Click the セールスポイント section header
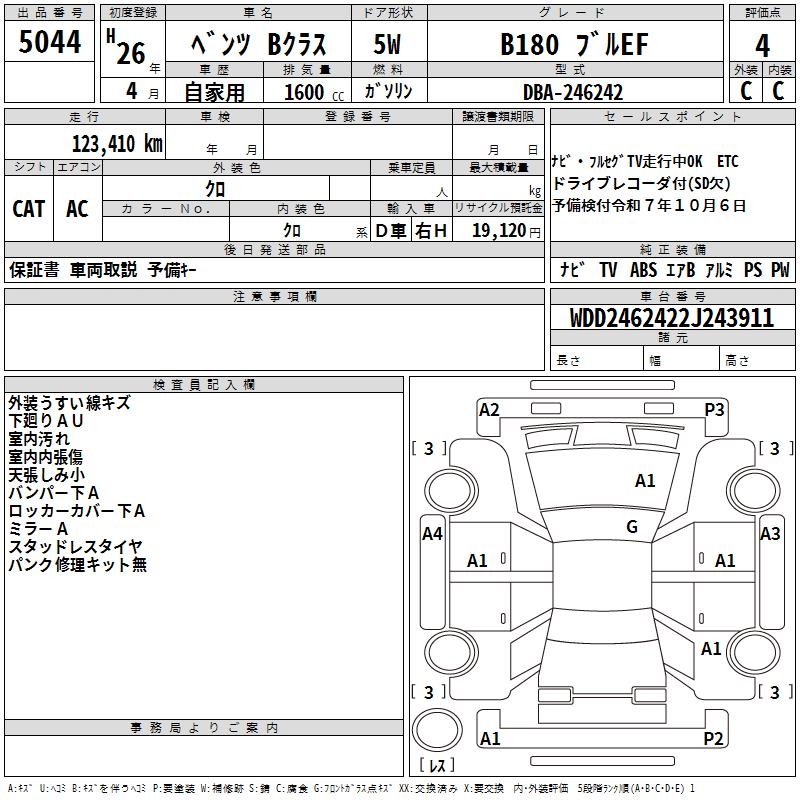The image size is (800, 800). click(672, 117)
